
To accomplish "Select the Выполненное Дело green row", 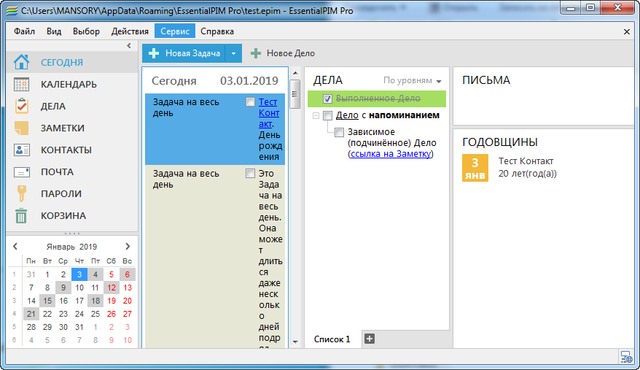I will coord(376,99).
